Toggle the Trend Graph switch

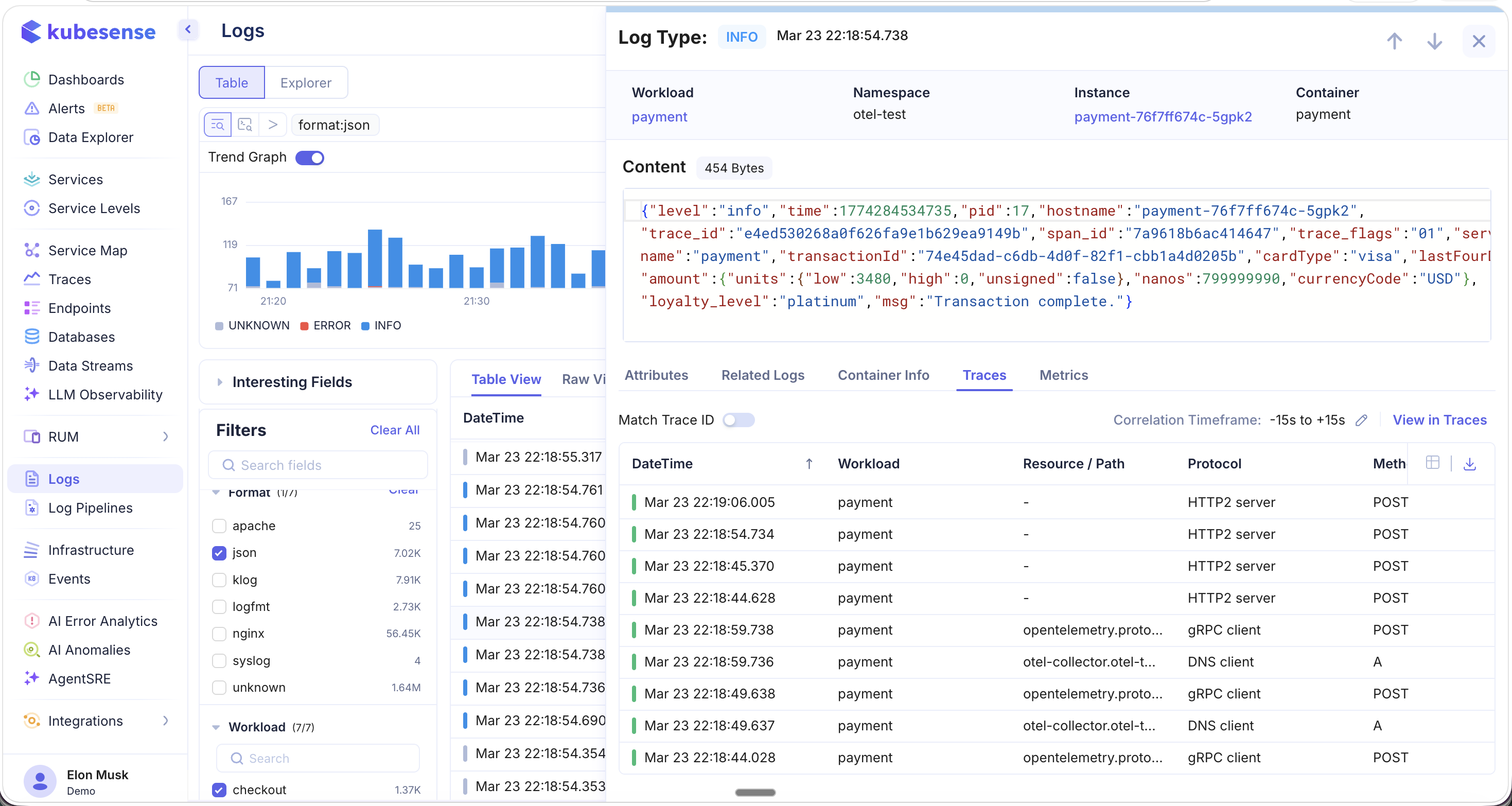coord(310,157)
